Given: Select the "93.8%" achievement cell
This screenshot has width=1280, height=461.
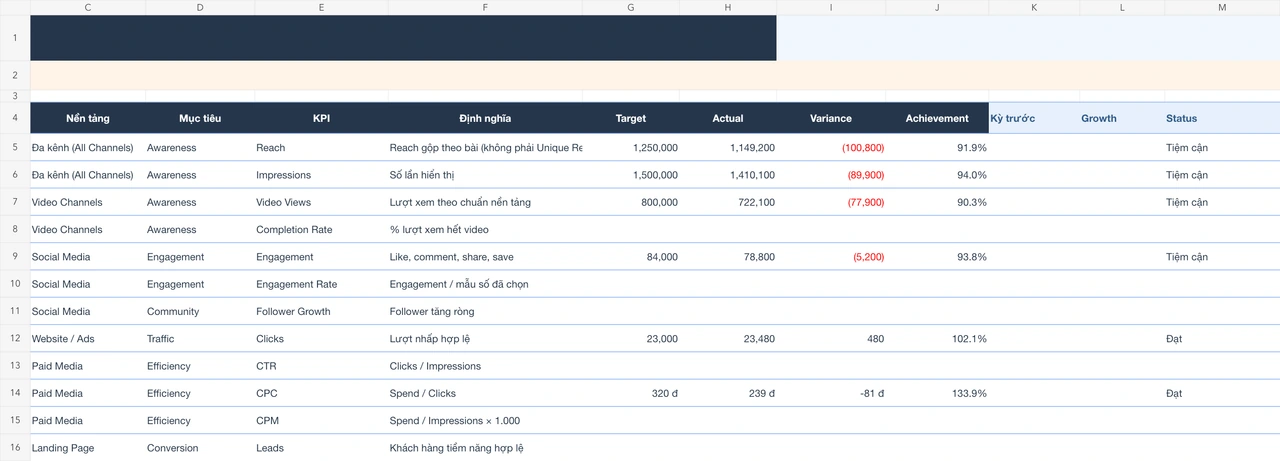Looking at the screenshot, I should click(x=937, y=257).
